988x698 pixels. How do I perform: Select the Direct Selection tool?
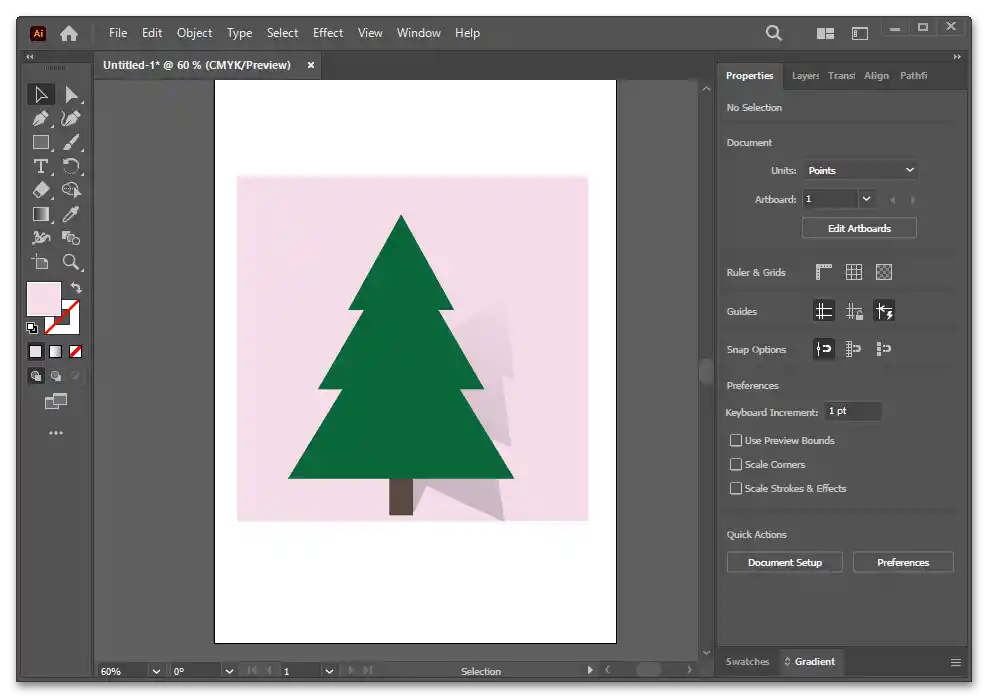71,94
